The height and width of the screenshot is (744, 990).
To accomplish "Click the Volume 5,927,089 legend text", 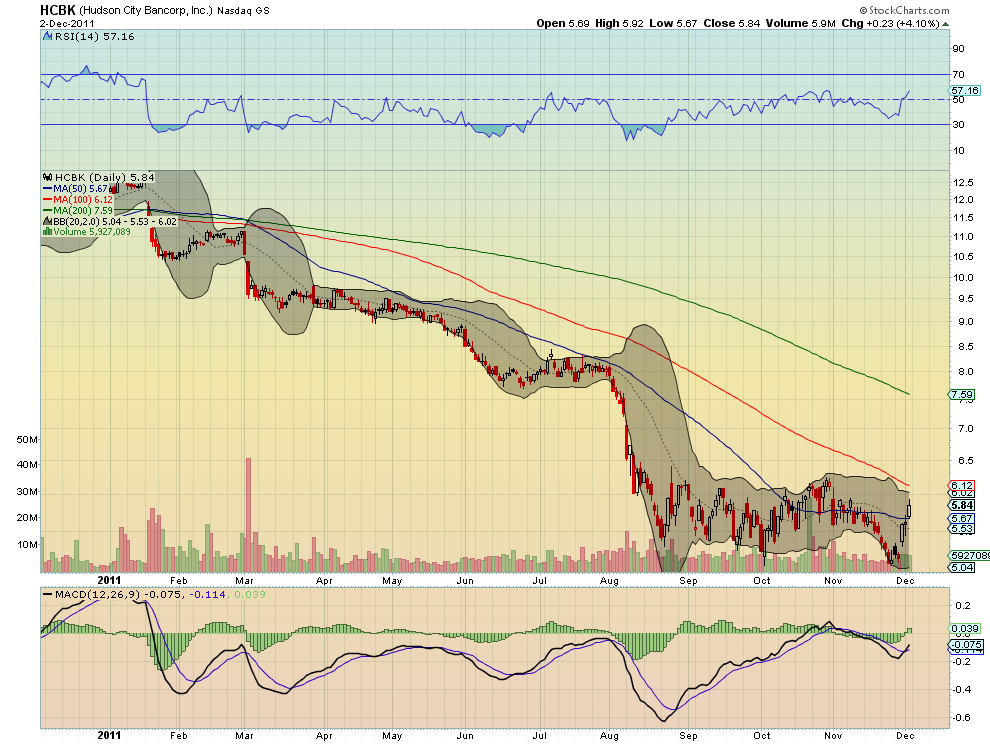I will 92,232.
